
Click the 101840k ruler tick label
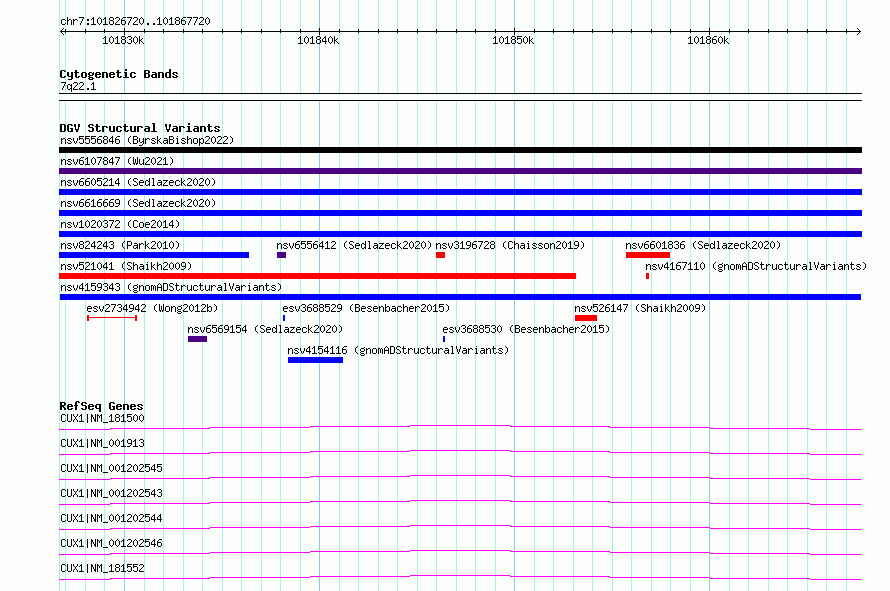(x=318, y=40)
